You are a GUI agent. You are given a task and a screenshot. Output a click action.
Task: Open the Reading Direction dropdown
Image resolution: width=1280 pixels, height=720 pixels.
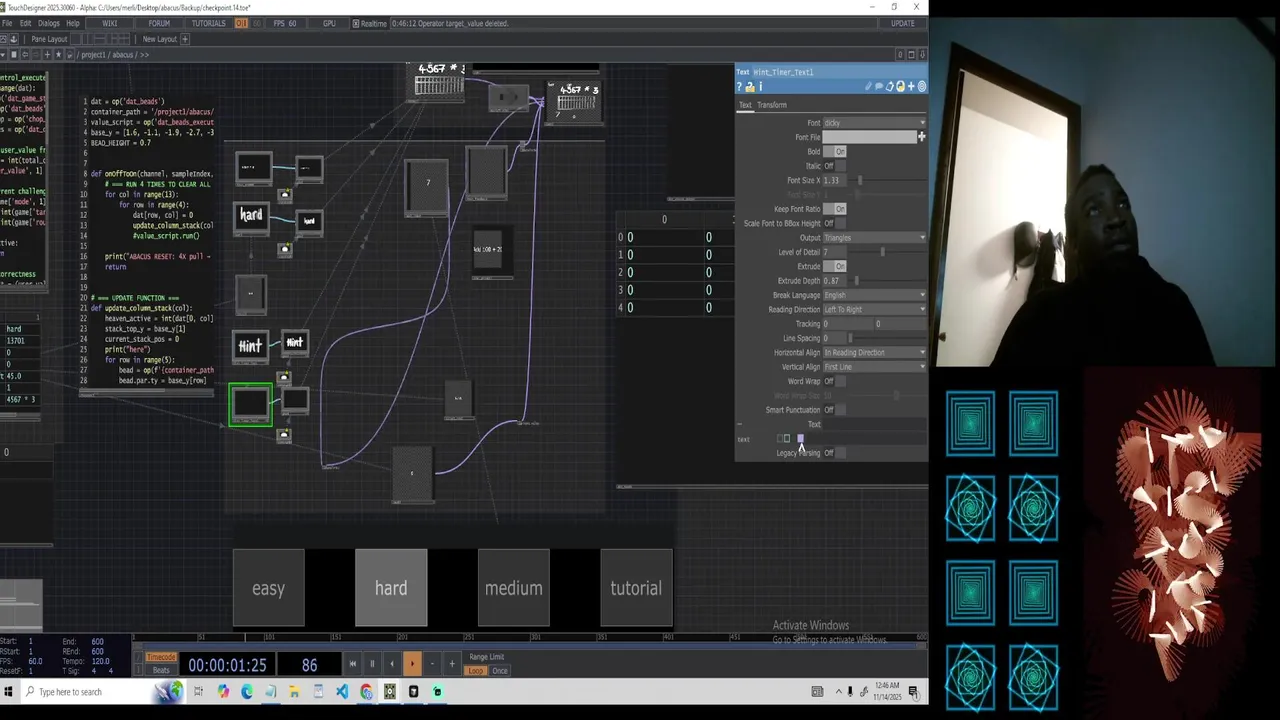pyautogui.click(x=874, y=309)
